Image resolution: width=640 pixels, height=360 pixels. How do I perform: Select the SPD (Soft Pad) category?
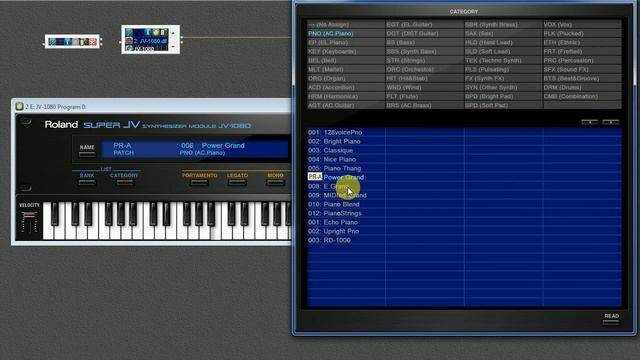coord(503,105)
